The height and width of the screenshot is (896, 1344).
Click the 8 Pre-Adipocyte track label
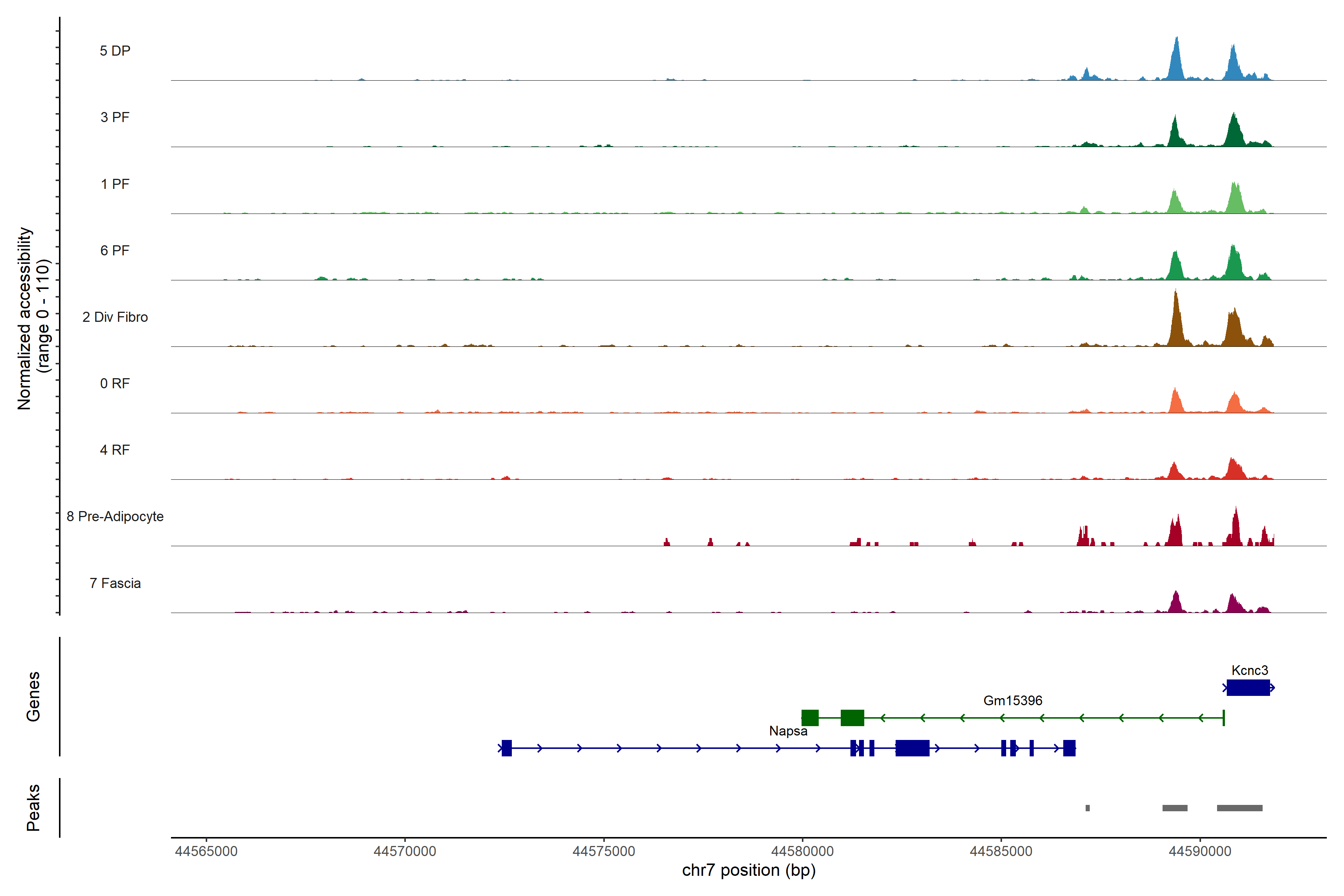point(115,517)
